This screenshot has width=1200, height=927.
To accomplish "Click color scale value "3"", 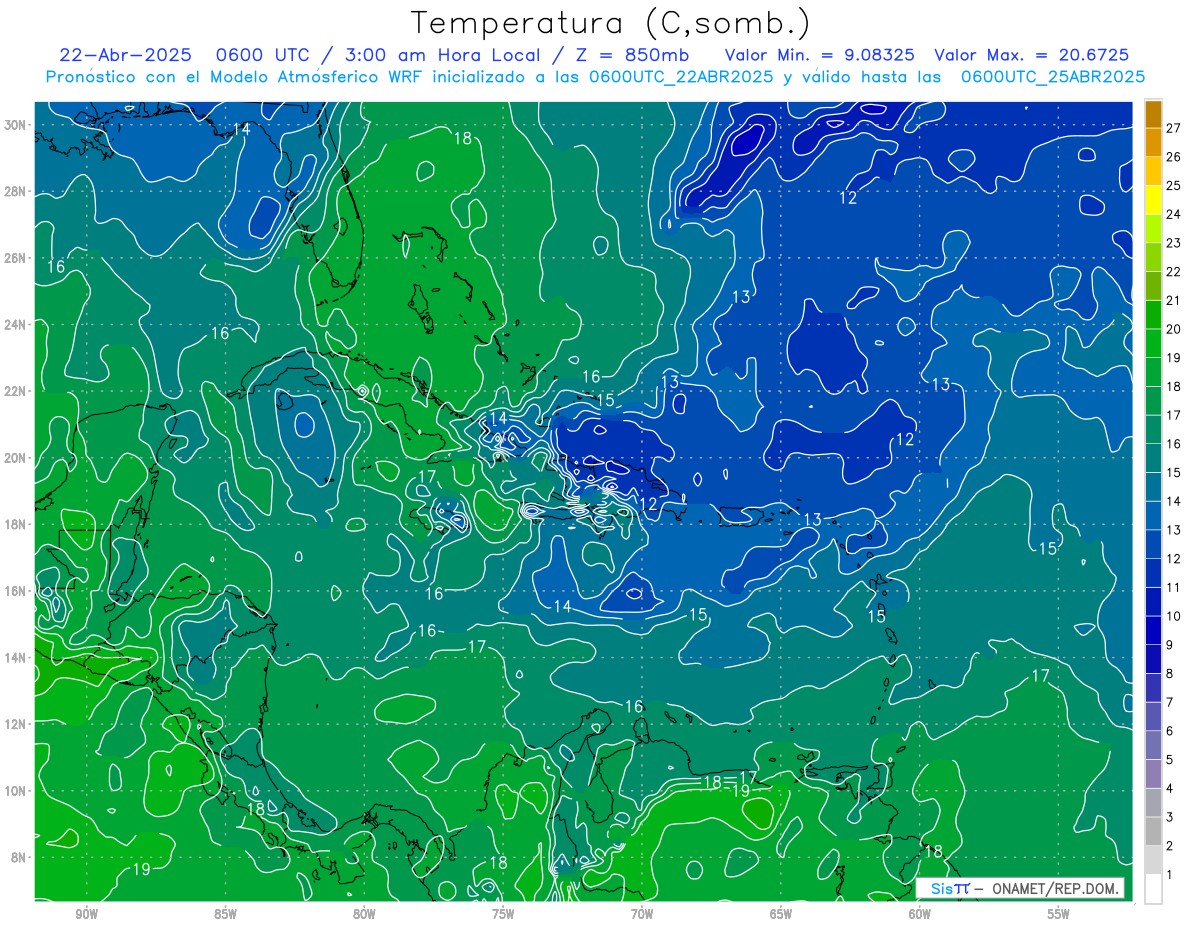I will click(x=1169, y=818).
